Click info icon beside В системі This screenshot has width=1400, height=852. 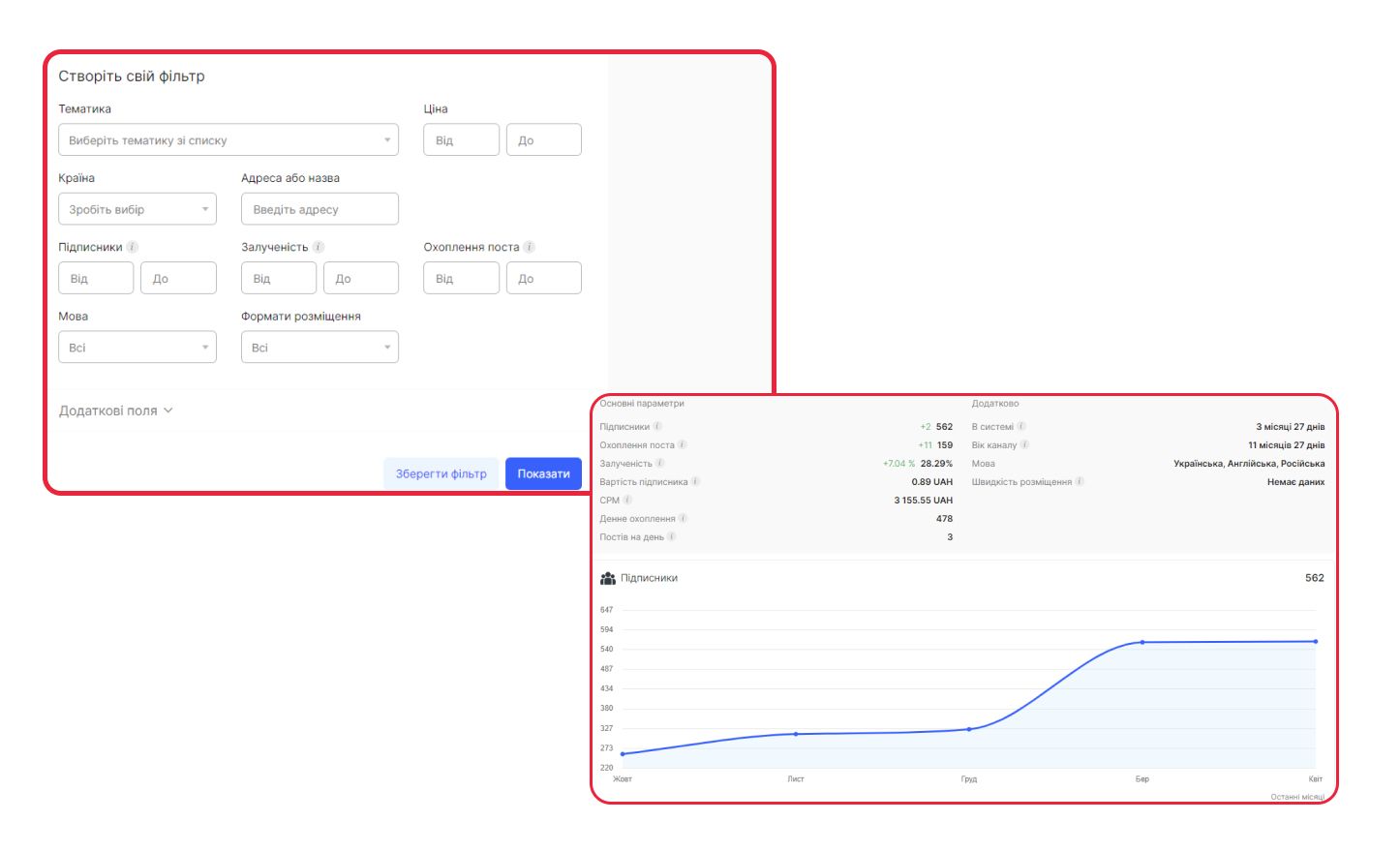pos(1021,426)
